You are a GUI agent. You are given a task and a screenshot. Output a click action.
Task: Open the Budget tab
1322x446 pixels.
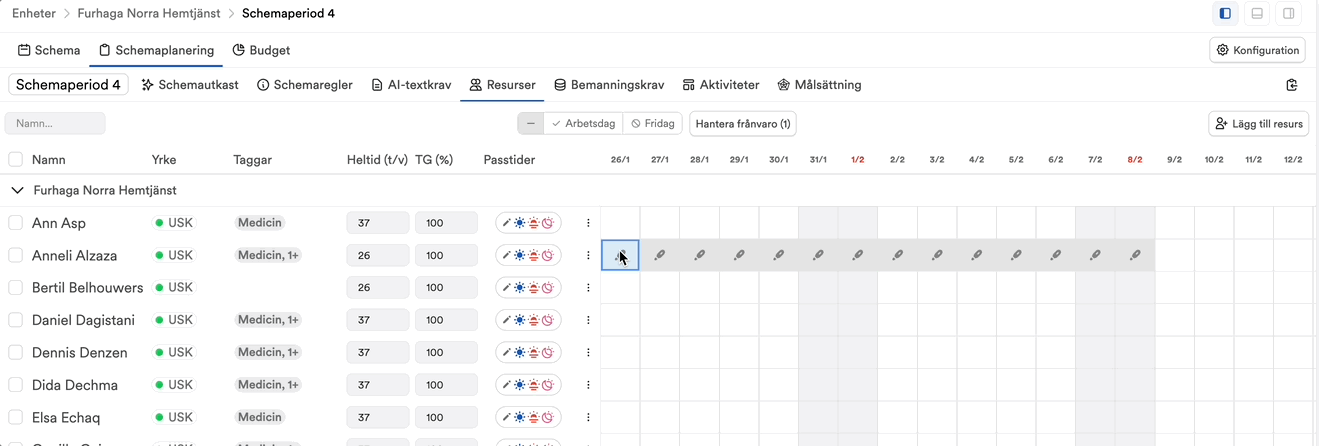(x=261, y=50)
